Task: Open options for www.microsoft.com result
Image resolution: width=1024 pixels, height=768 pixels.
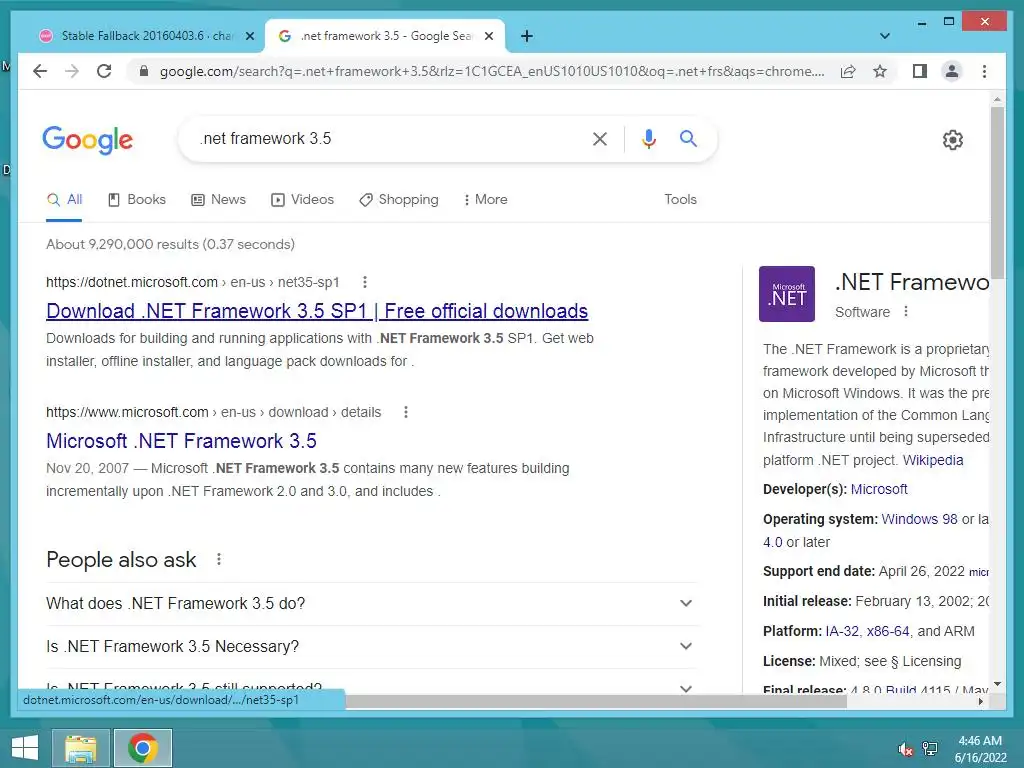Action: (406, 412)
